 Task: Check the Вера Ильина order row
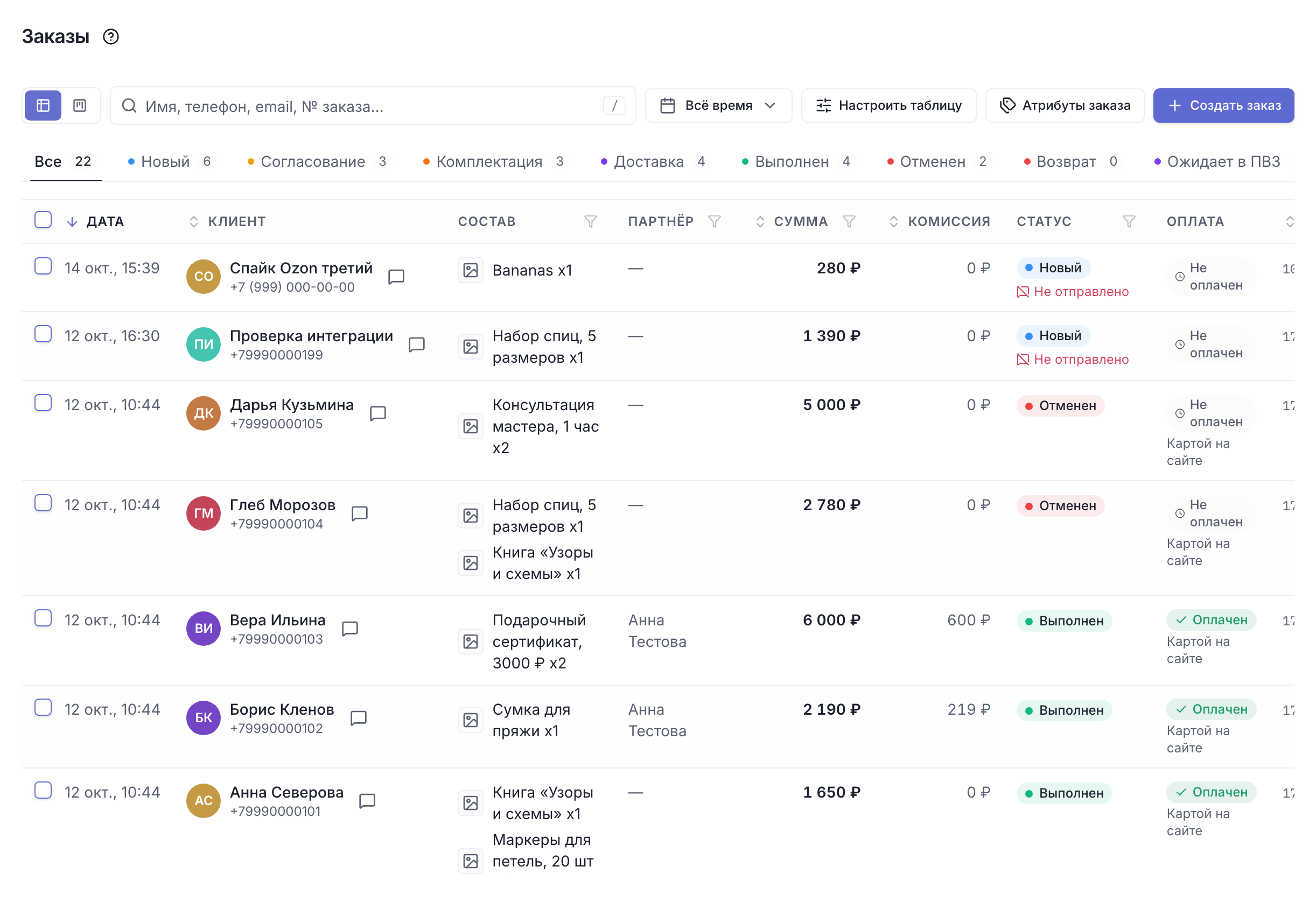pos(43,619)
